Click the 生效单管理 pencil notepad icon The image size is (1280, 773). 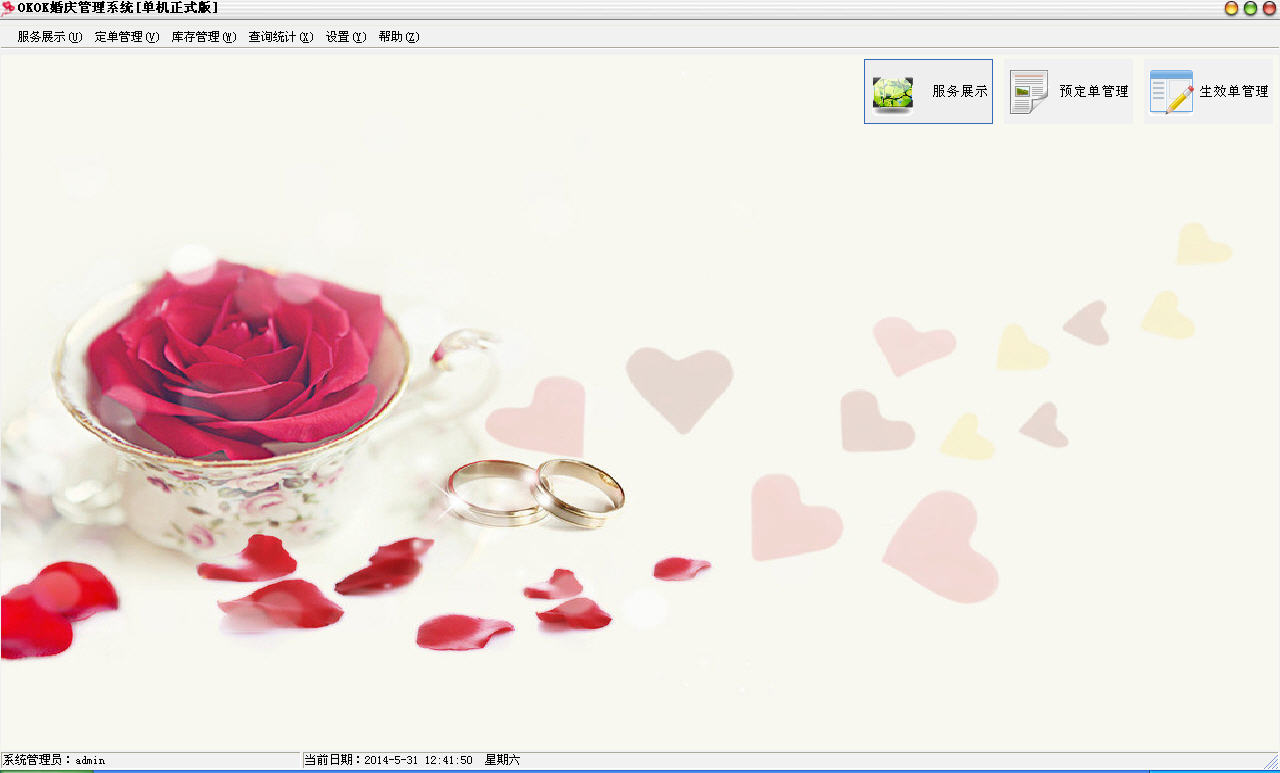point(1171,92)
